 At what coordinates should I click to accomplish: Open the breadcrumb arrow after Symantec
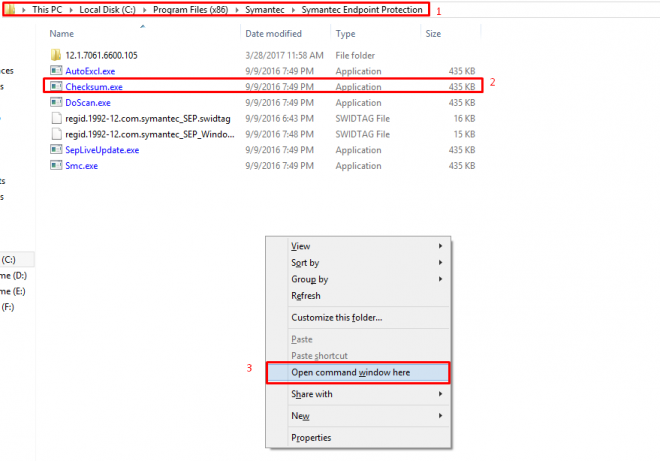[x=293, y=10]
